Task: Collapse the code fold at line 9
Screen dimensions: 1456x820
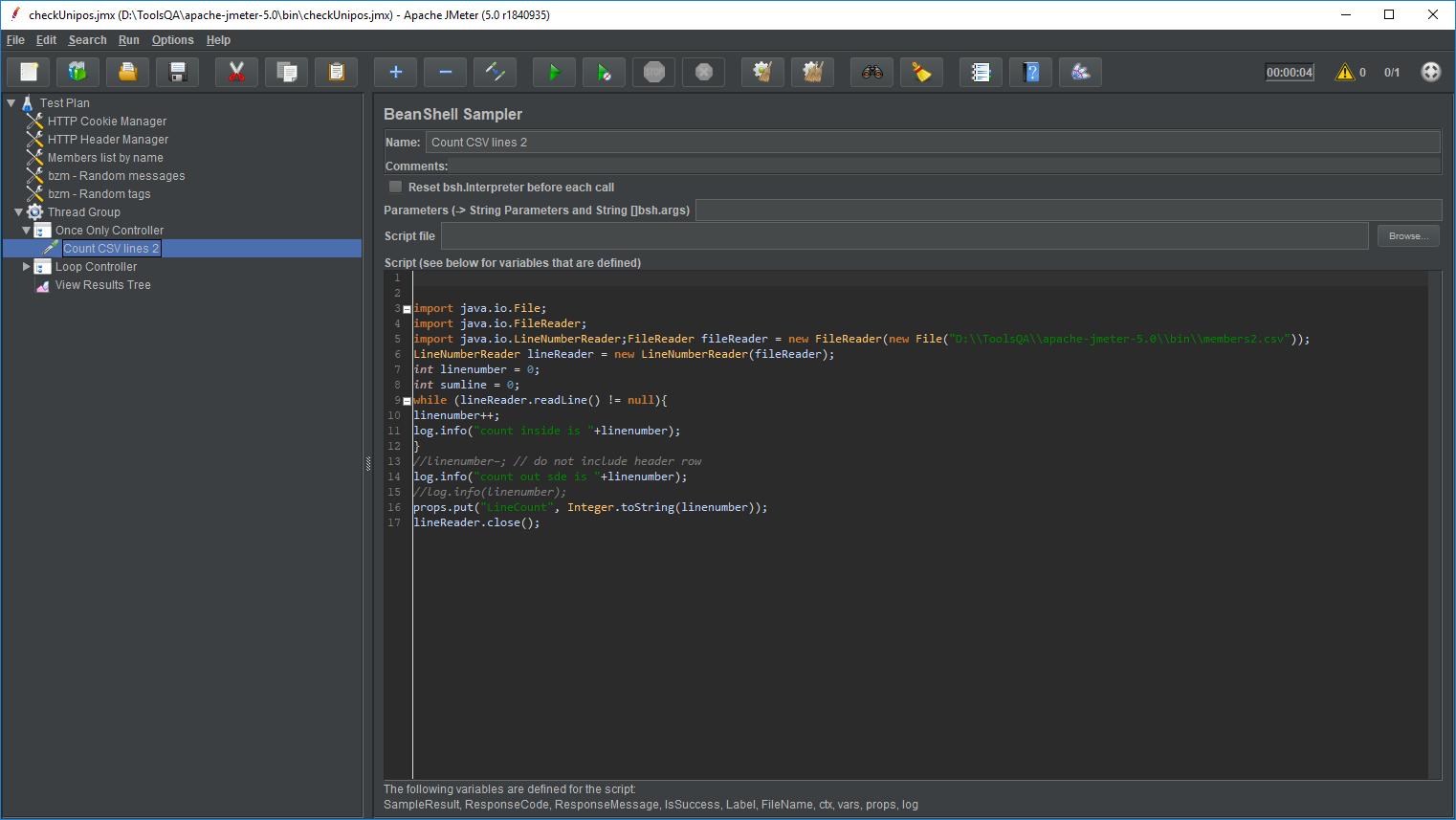Action: (x=407, y=401)
